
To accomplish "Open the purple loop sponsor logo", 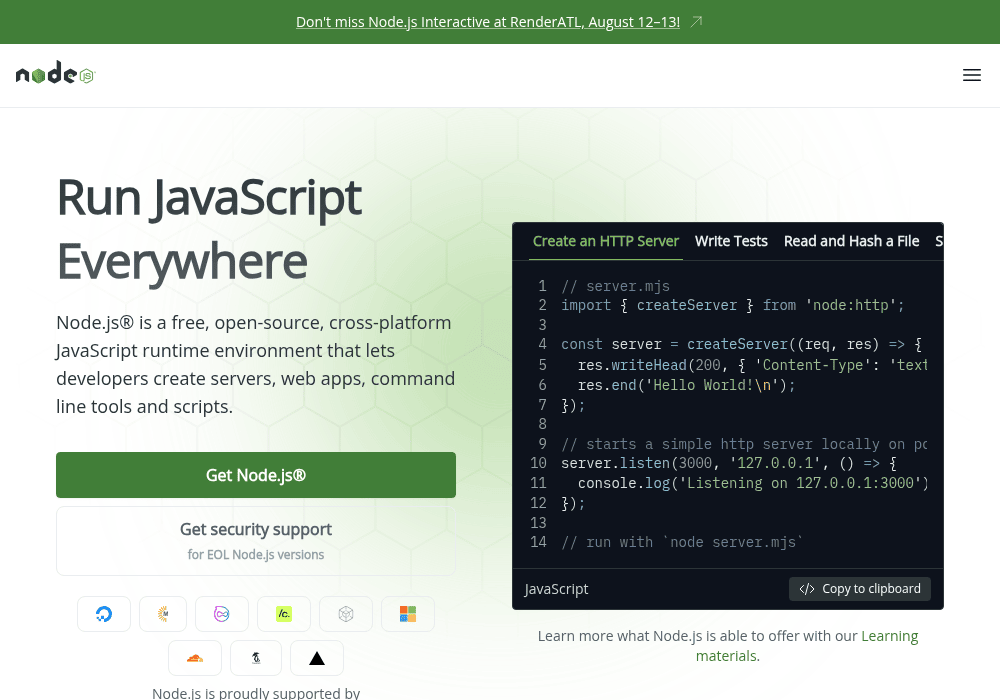I will 221,614.
